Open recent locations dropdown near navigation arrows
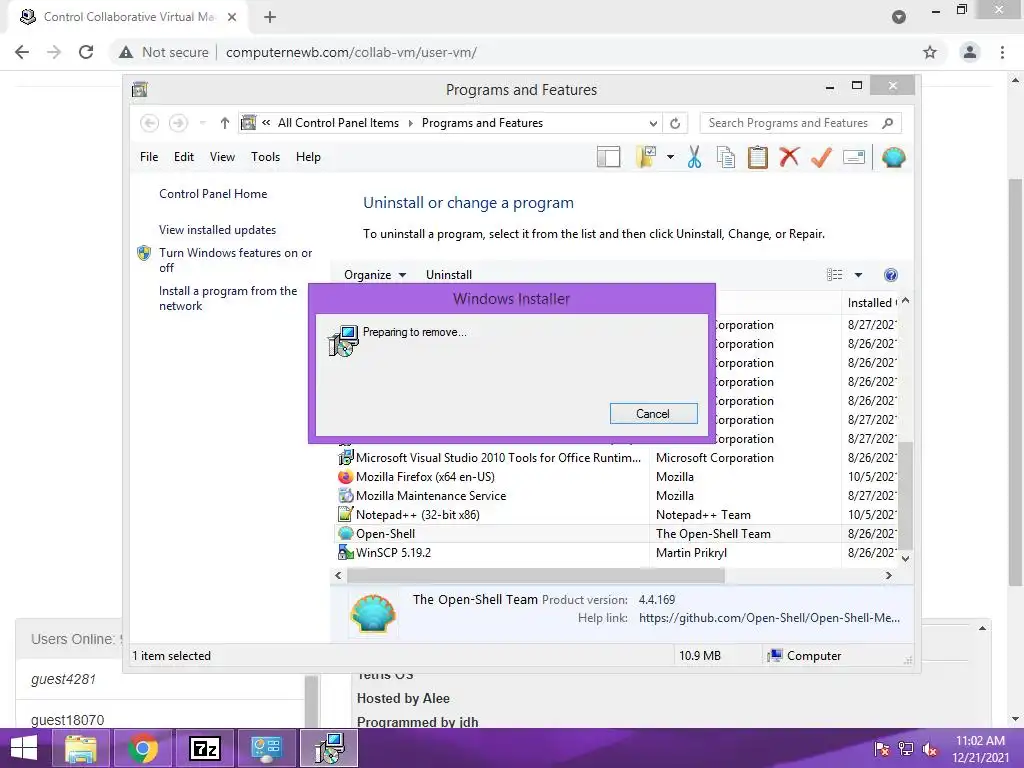Screen dimensions: 1024x768 click(202, 123)
